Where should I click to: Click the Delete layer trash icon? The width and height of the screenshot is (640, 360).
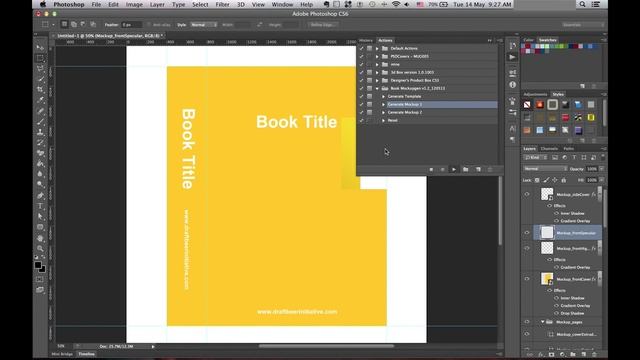pos(594,354)
